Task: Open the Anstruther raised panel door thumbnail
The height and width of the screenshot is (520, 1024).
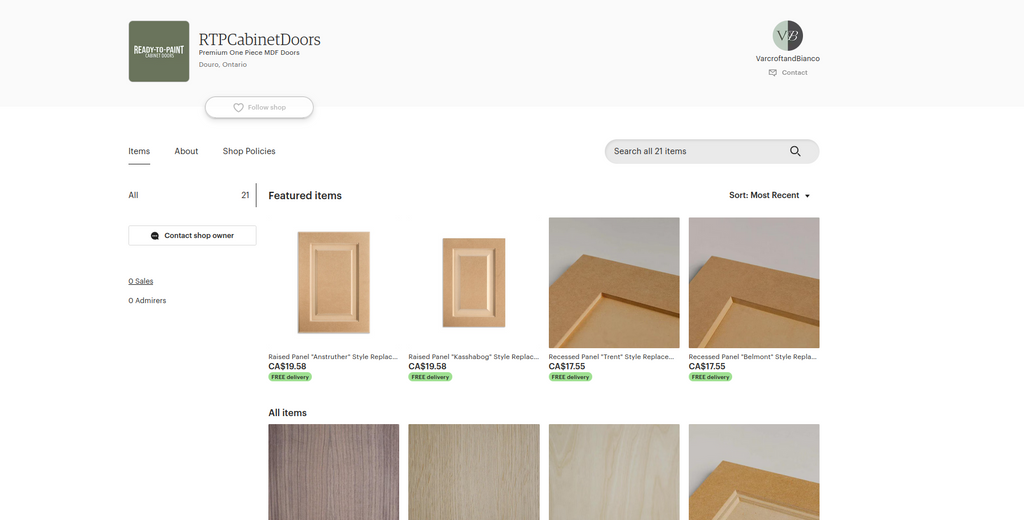Action: pyautogui.click(x=334, y=283)
